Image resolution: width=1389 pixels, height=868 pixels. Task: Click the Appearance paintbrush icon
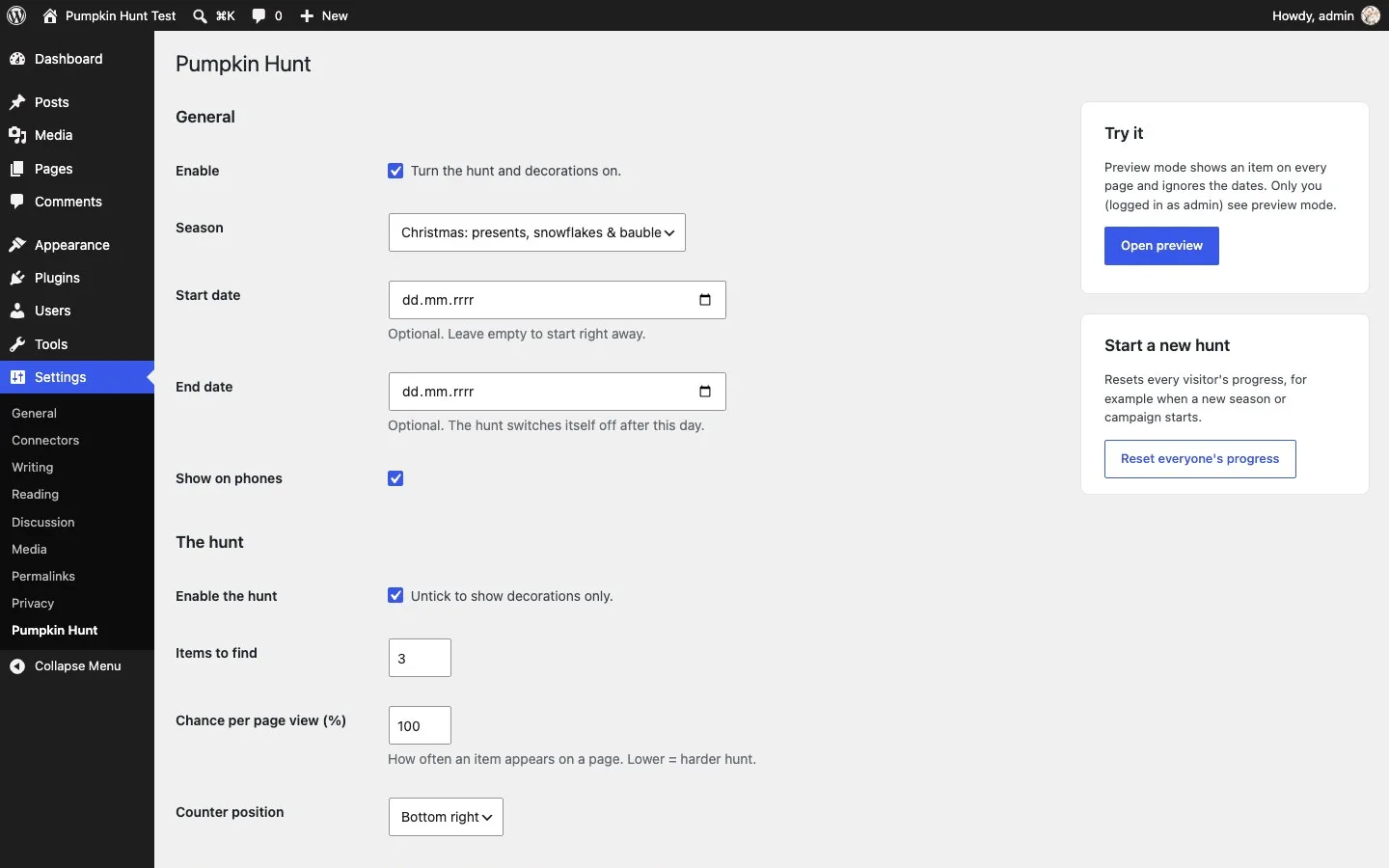(x=17, y=245)
